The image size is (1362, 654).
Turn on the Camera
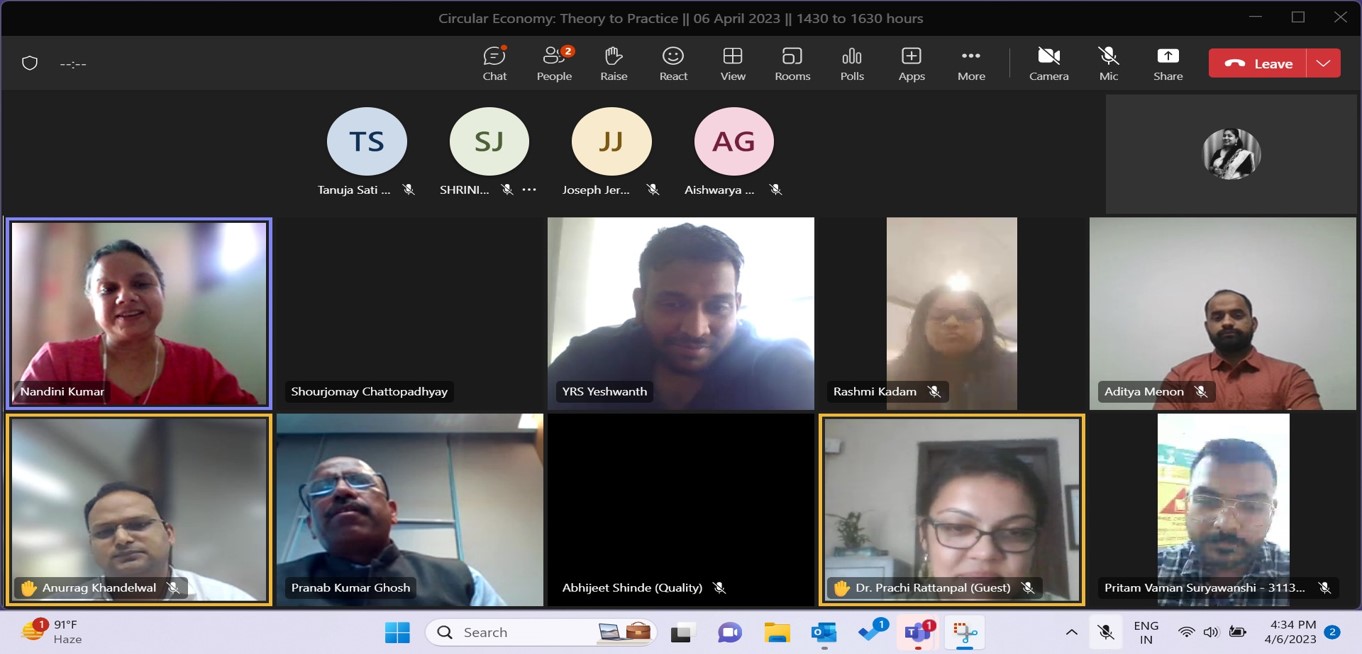[x=1049, y=63]
